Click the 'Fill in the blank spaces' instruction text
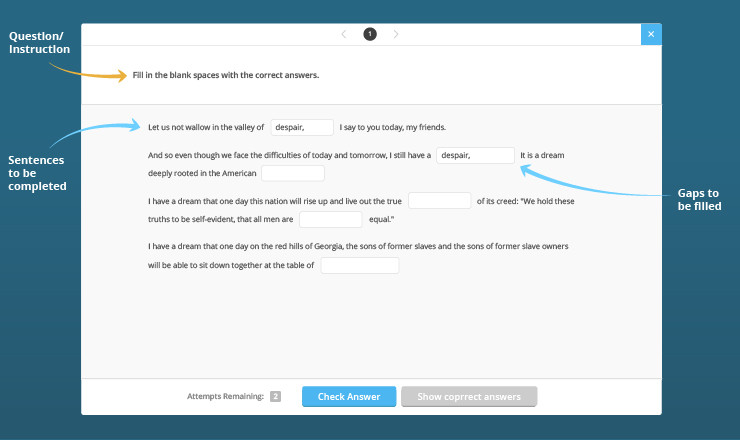 226,75
